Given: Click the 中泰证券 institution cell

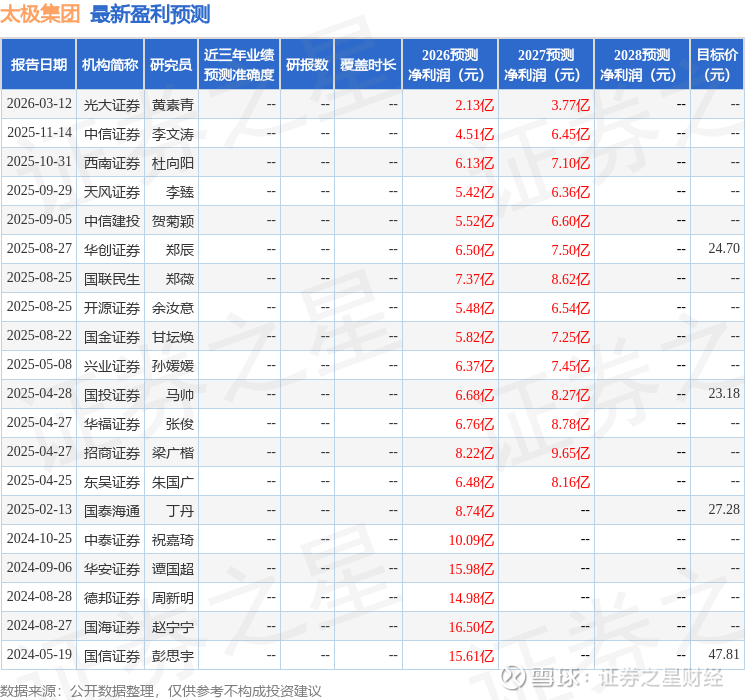Looking at the screenshot, I should click(112, 540).
